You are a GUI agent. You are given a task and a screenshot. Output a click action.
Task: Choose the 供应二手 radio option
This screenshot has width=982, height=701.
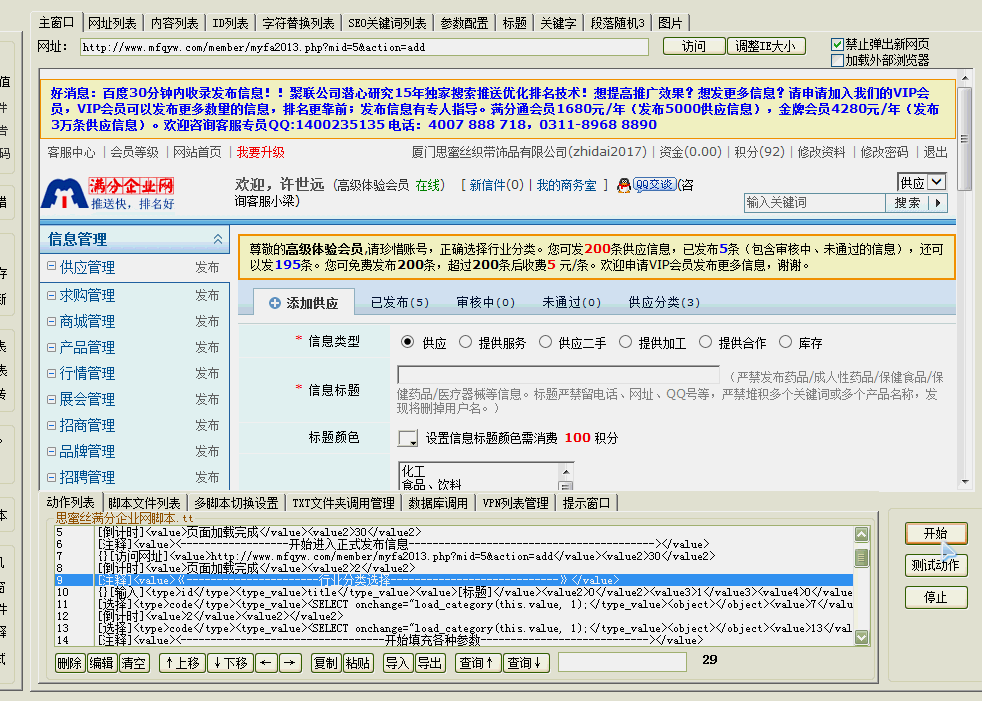click(x=545, y=342)
